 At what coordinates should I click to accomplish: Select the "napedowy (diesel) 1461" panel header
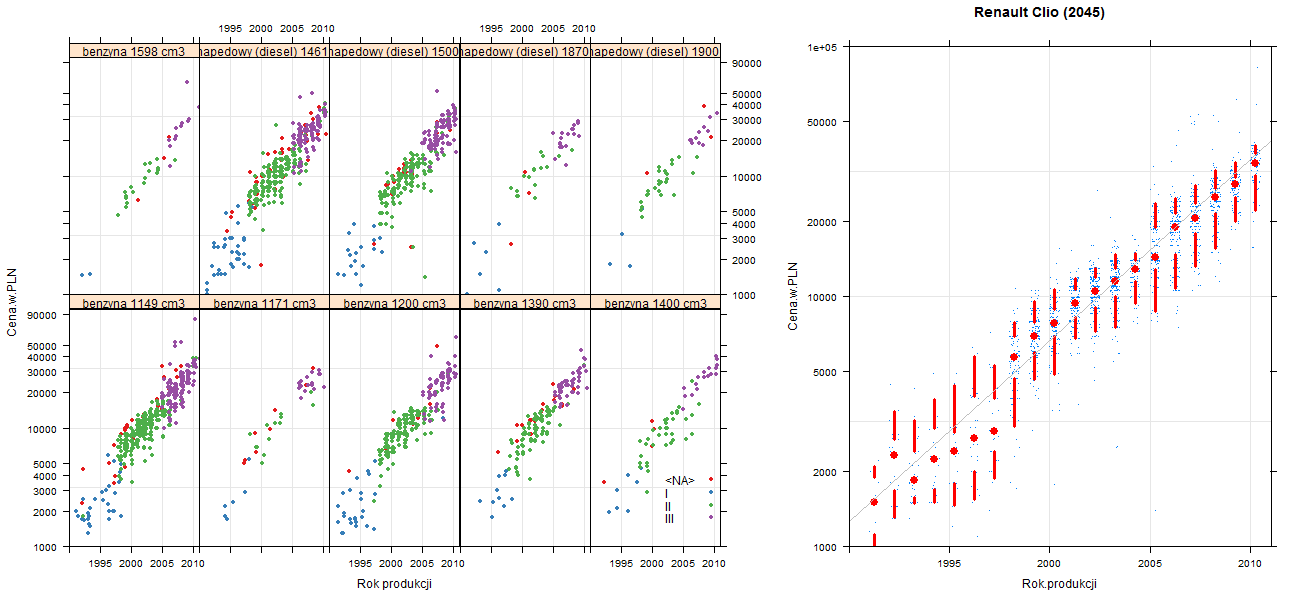pyautogui.click(x=264, y=50)
